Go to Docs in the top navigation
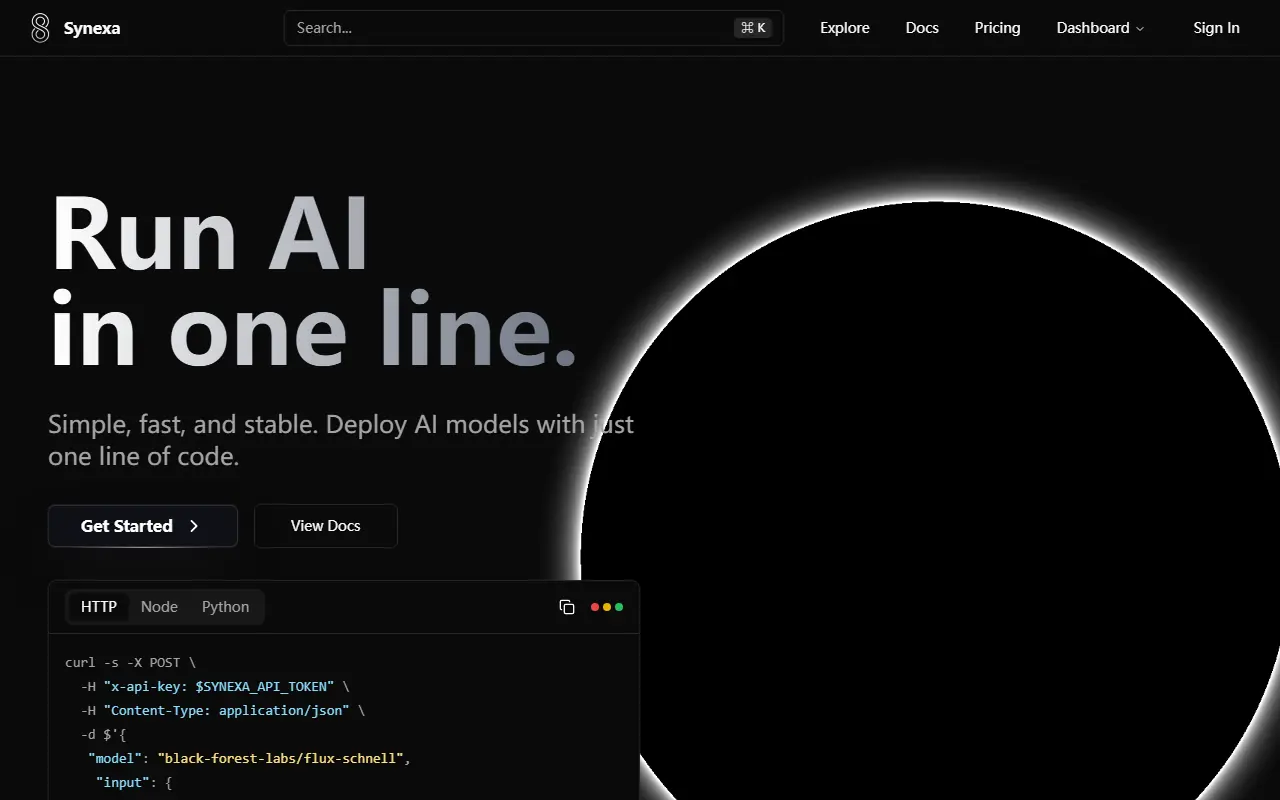Viewport: 1280px width, 800px height. (921, 28)
